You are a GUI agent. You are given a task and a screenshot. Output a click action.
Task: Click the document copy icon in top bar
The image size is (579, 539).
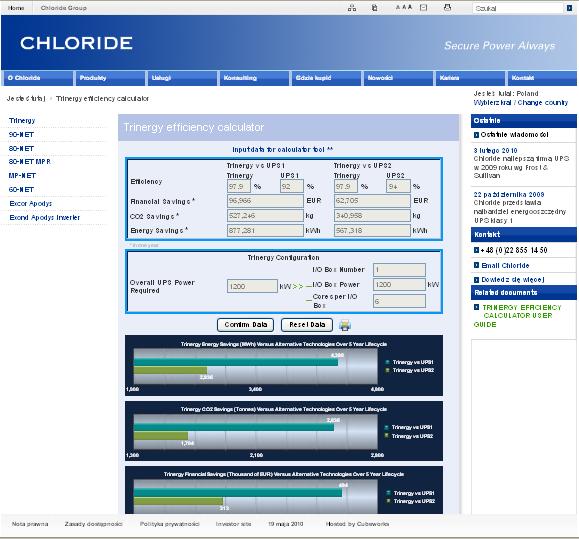pos(374,8)
